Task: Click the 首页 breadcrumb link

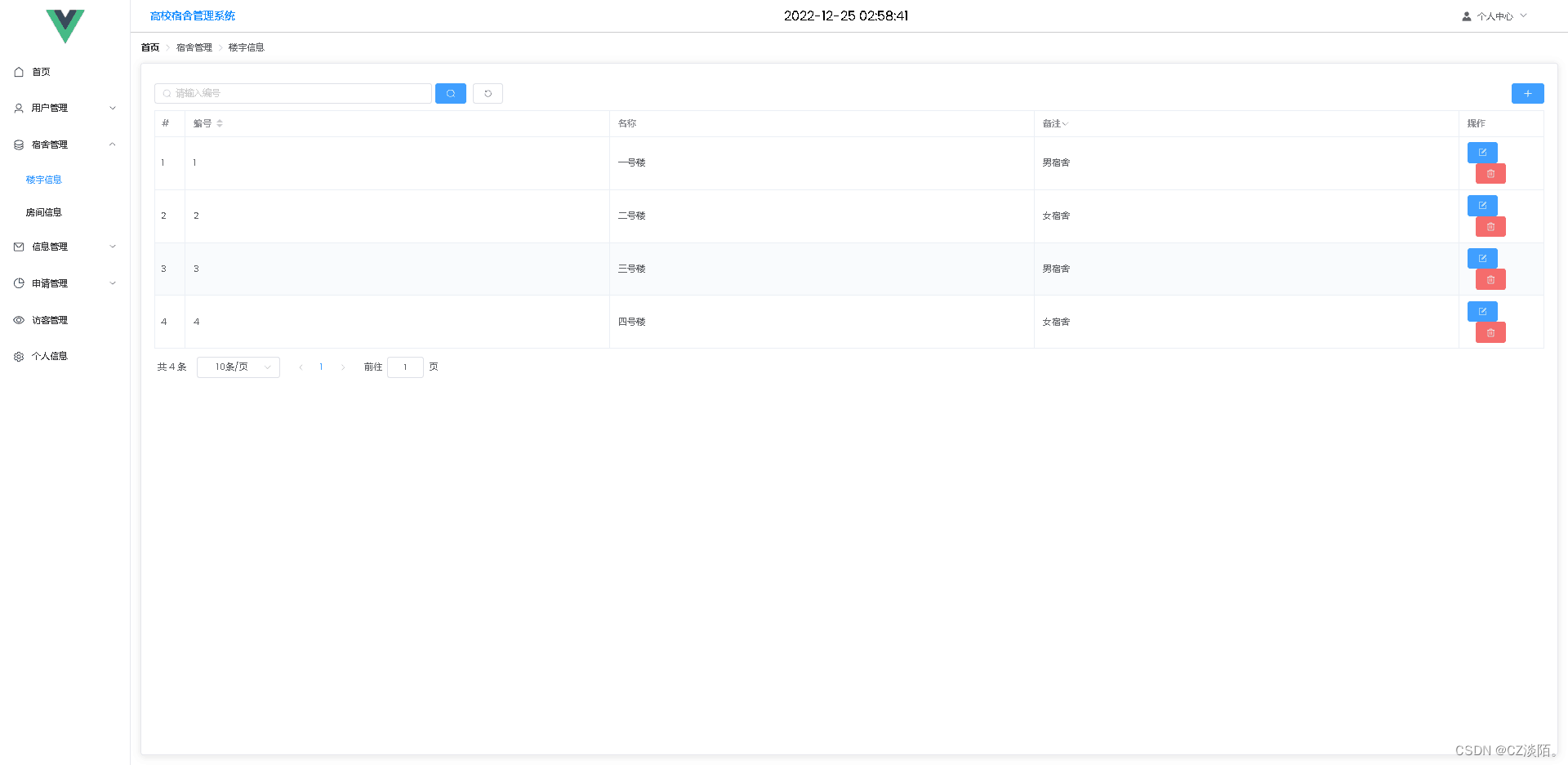Action: [x=150, y=47]
